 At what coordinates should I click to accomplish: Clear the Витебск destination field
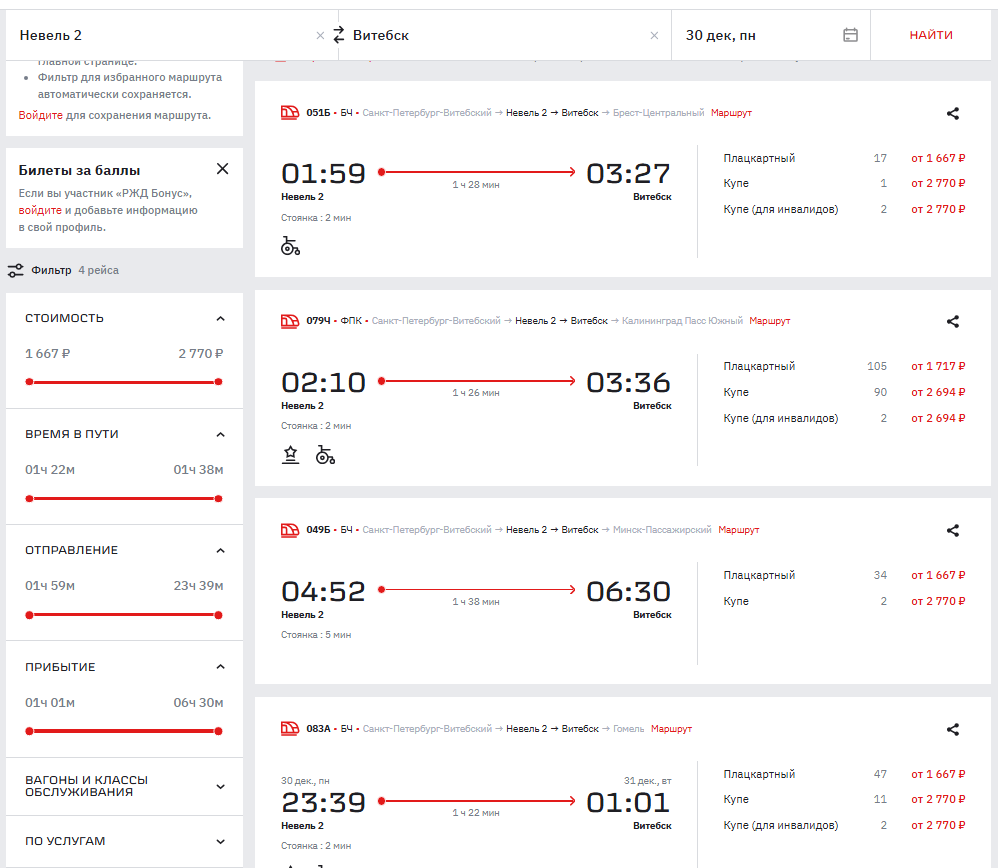coord(654,35)
